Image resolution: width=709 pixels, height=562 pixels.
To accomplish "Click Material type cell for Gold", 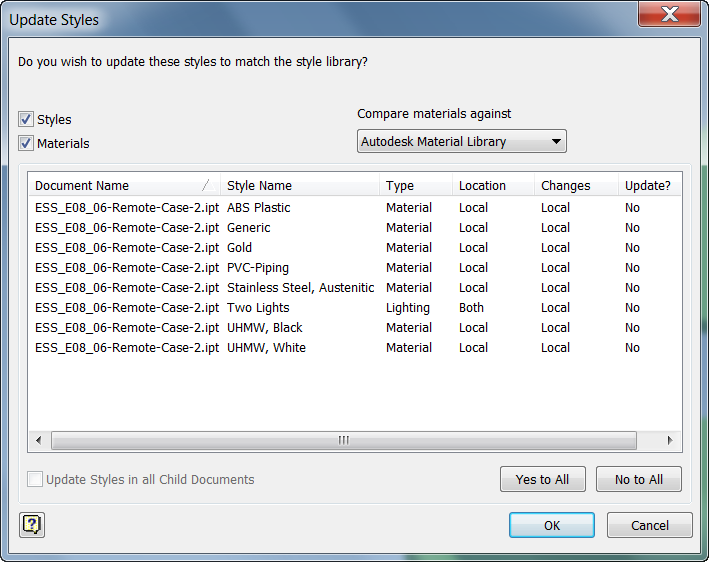I will point(409,247).
